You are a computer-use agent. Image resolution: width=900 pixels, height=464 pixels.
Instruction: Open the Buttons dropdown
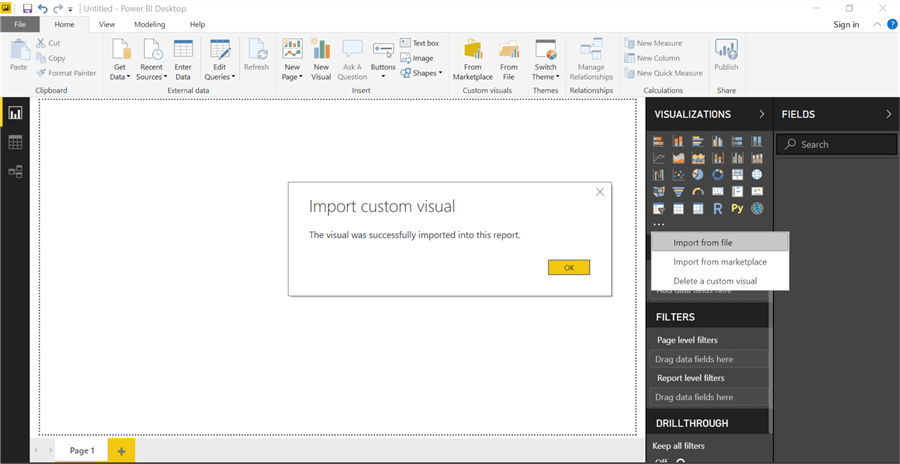pyautogui.click(x=383, y=60)
